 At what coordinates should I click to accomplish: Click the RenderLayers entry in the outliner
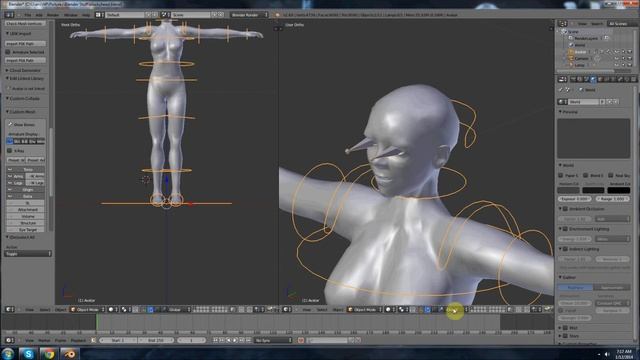point(586,38)
